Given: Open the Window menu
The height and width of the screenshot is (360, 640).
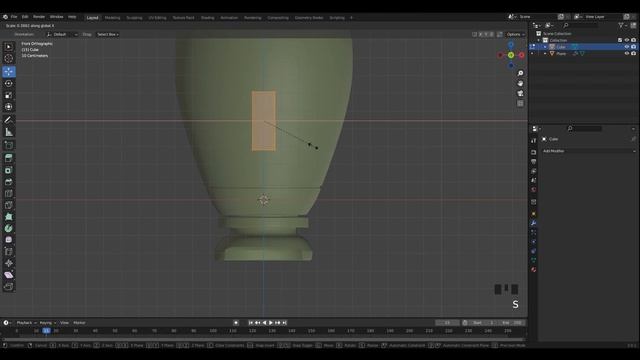Looking at the screenshot, I should [56, 17].
